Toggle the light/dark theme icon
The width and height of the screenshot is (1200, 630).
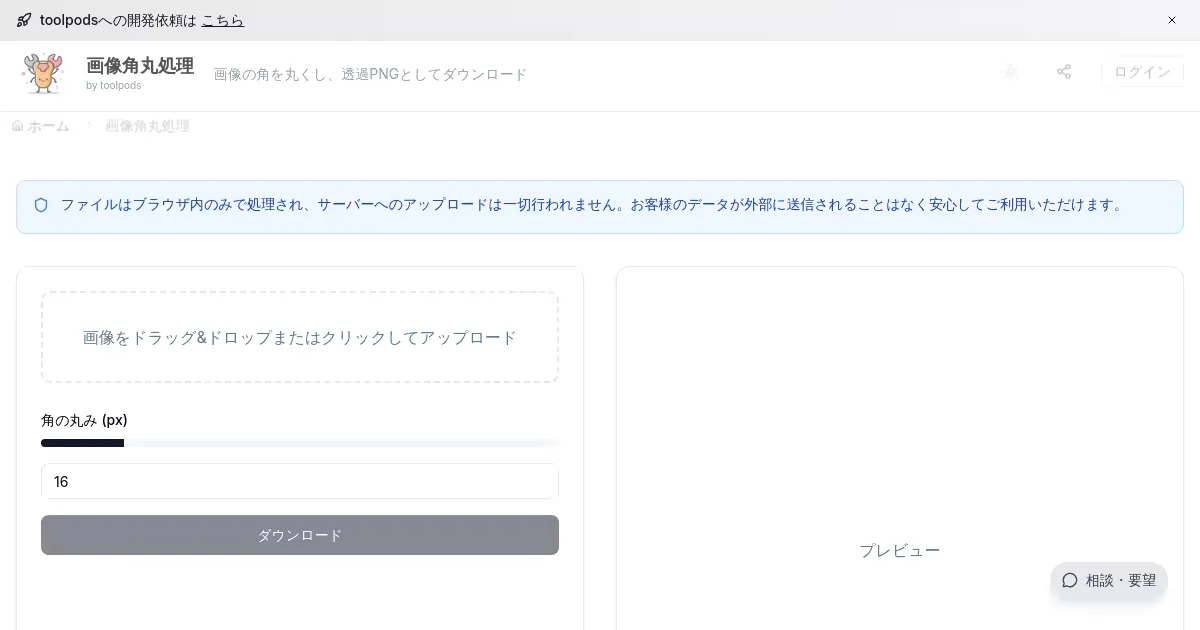pos(1011,72)
